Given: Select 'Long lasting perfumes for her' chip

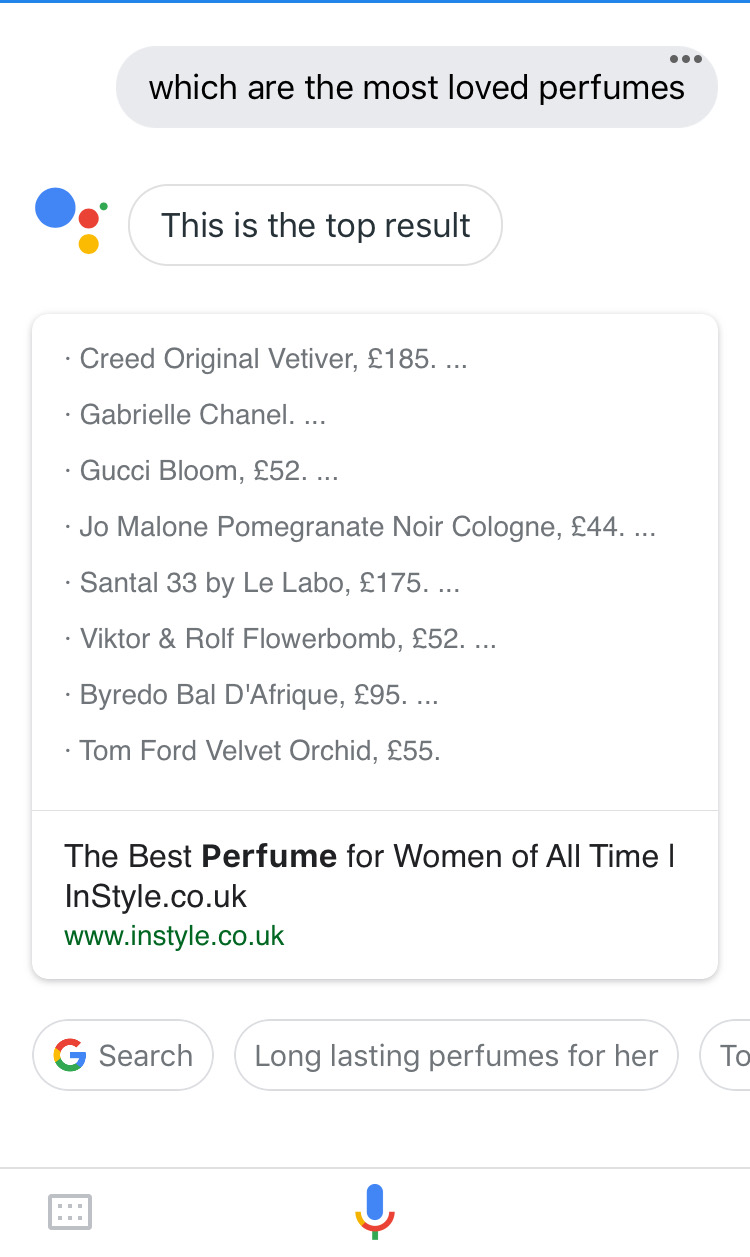Looking at the screenshot, I should [456, 1055].
